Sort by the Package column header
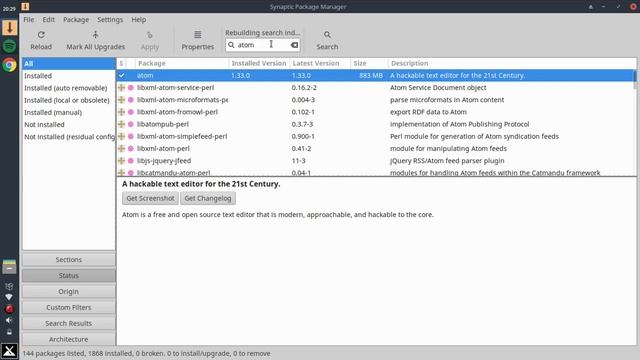This screenshot has height=360, width=640. click(x=182, y=63)
